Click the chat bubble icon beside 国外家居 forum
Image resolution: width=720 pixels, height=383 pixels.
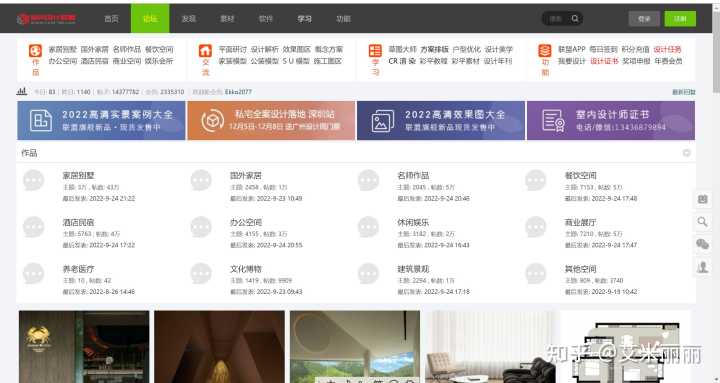(201, 180)
